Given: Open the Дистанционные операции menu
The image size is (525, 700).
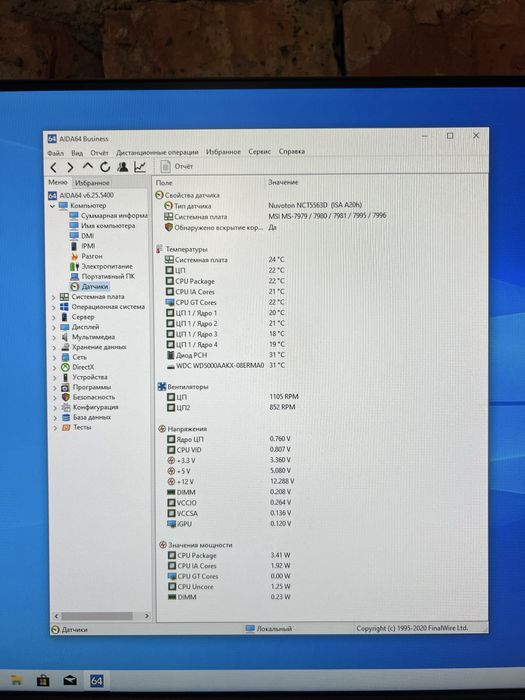Looking at the screenshot, I should [157, 152].
